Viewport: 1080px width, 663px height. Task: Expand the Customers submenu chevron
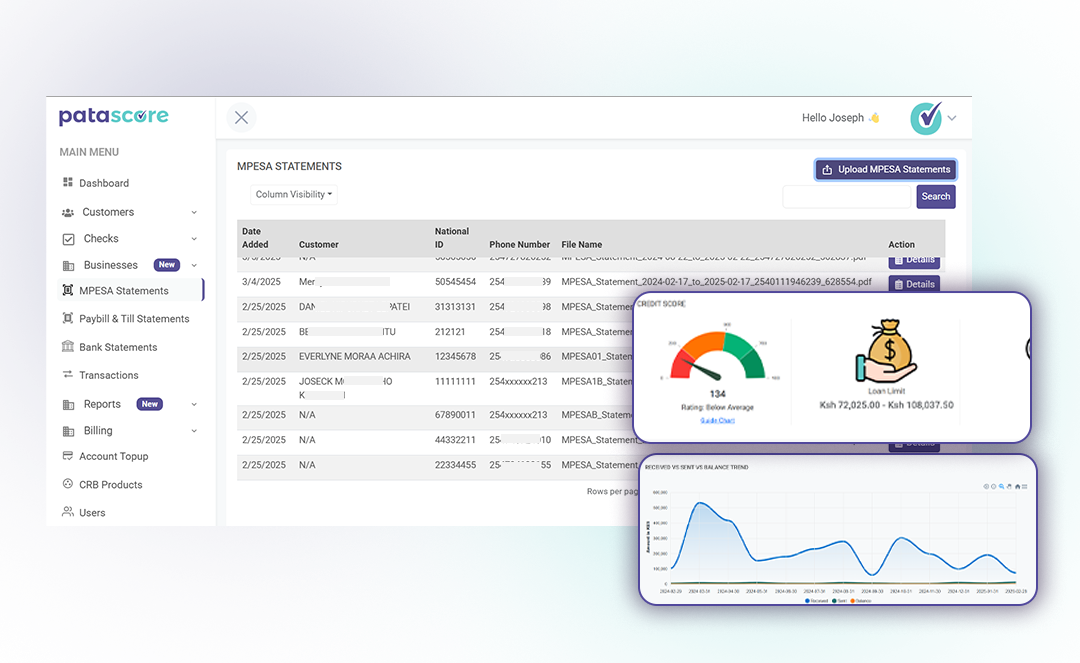pyautogui.click(x=194, y=213)
